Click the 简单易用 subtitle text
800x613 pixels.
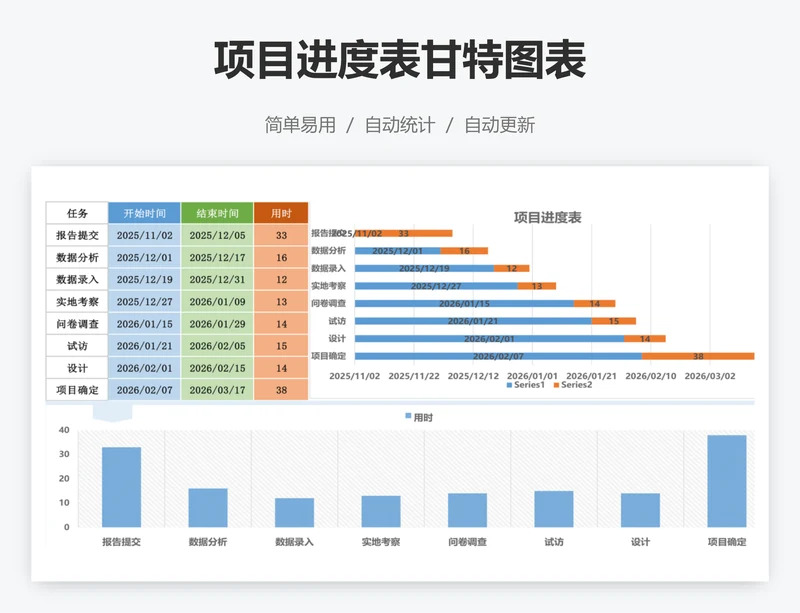pyautogui.click(x=300, y=125)
